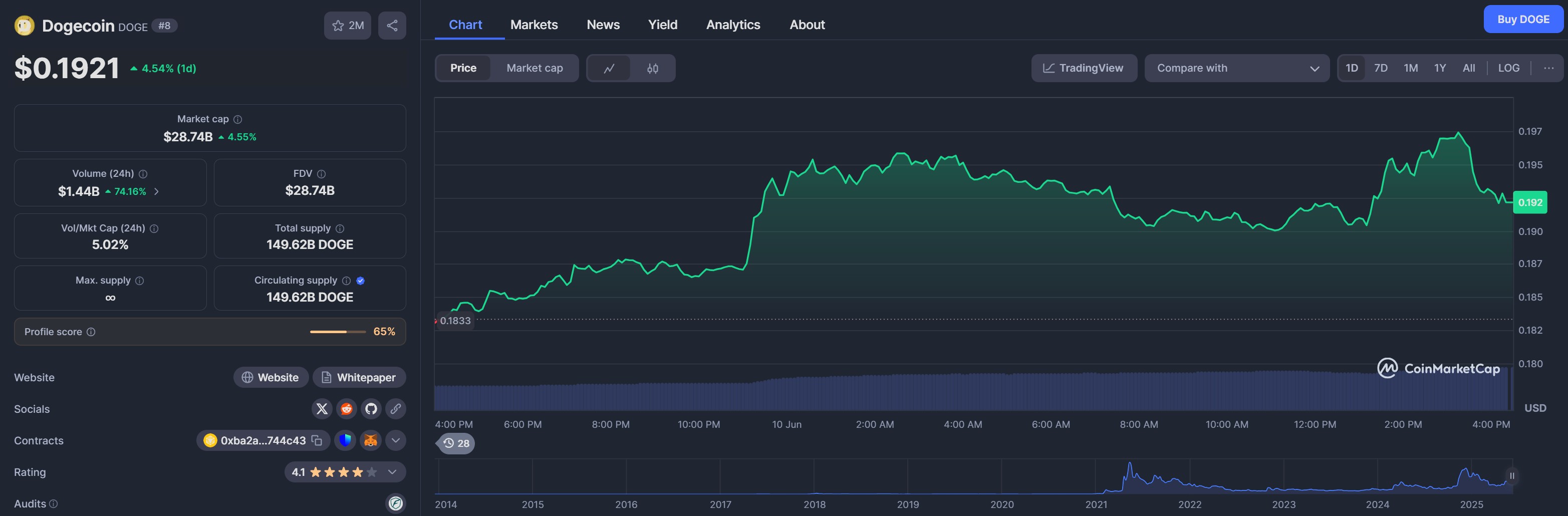Viewport: 1568px width, 516px height.
Task: Open Chart tab
Action: point(465,25)
